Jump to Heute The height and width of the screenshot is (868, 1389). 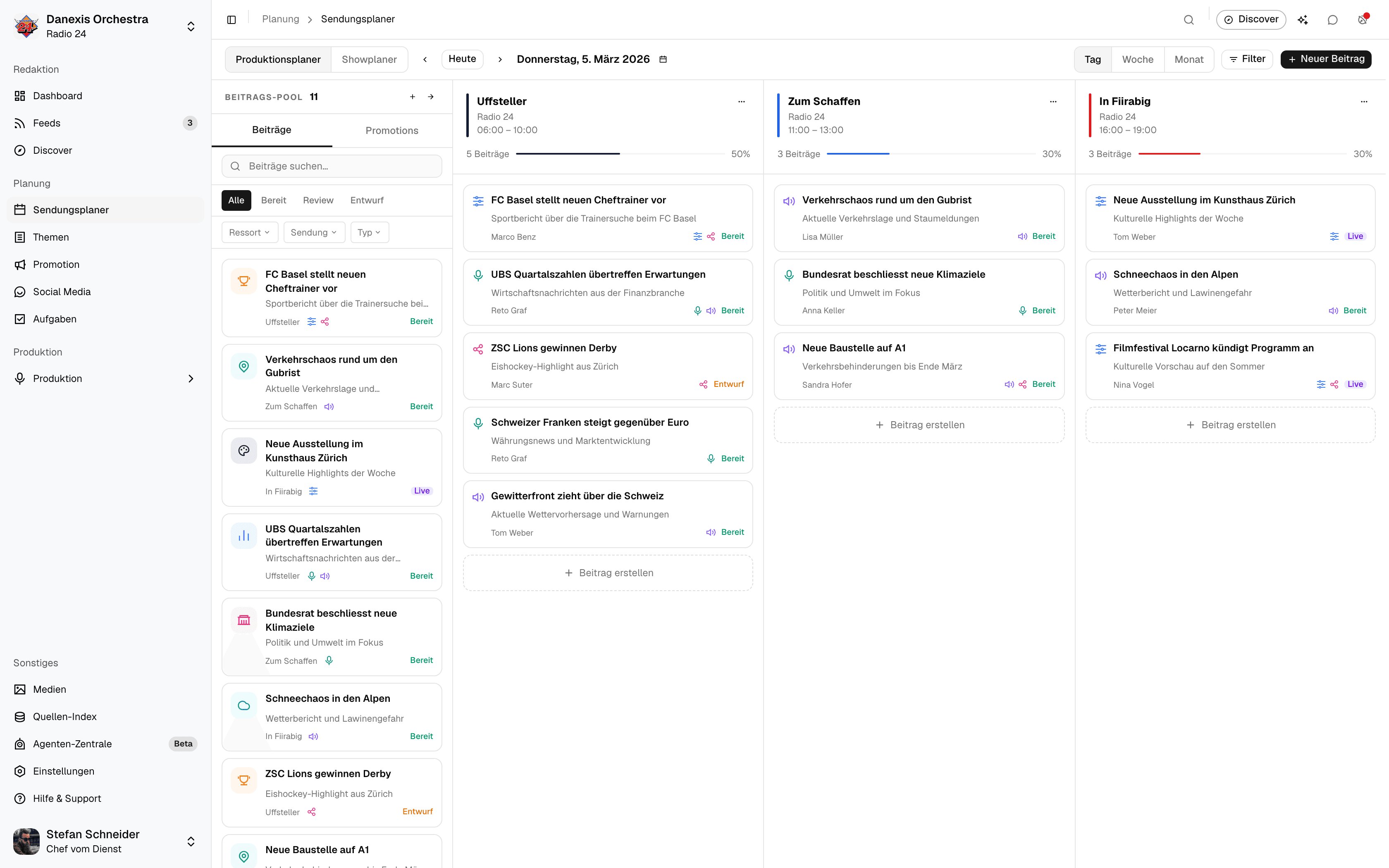click(x=462, y=59)
